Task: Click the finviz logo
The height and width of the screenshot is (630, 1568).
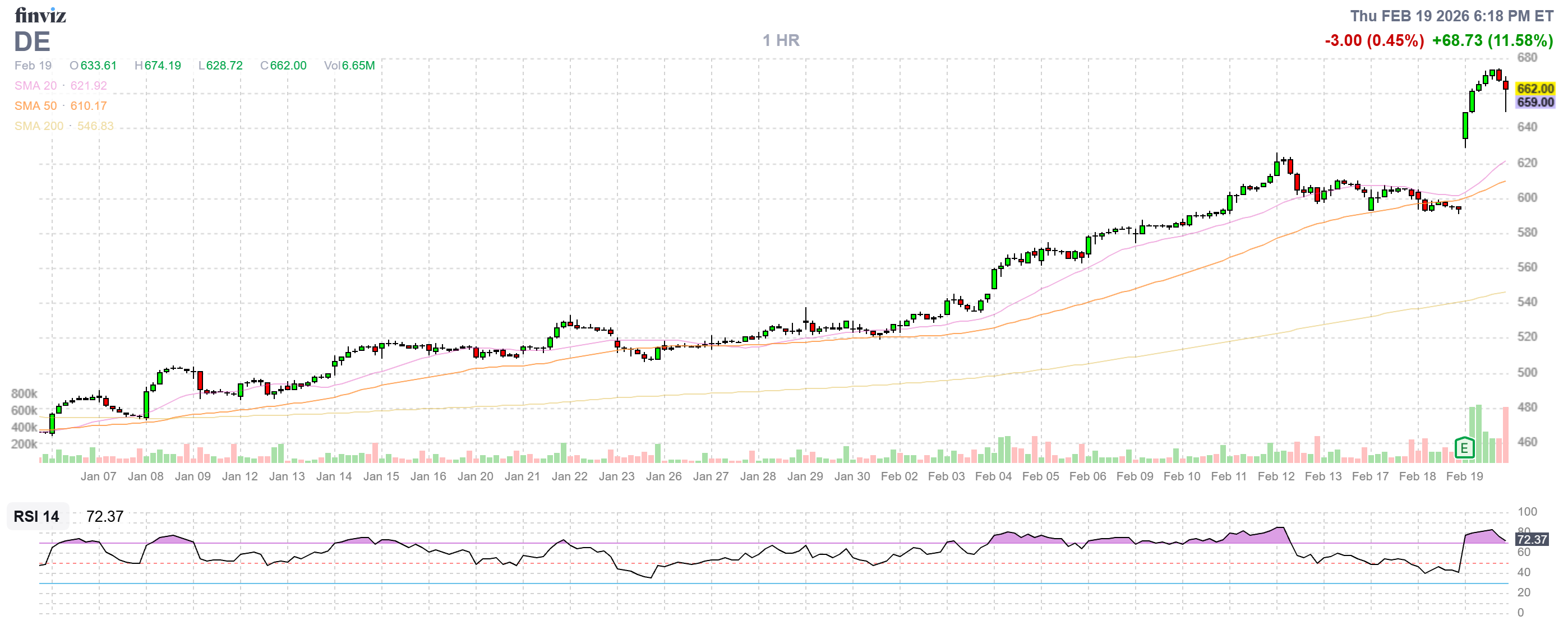Action: point(40,15)
